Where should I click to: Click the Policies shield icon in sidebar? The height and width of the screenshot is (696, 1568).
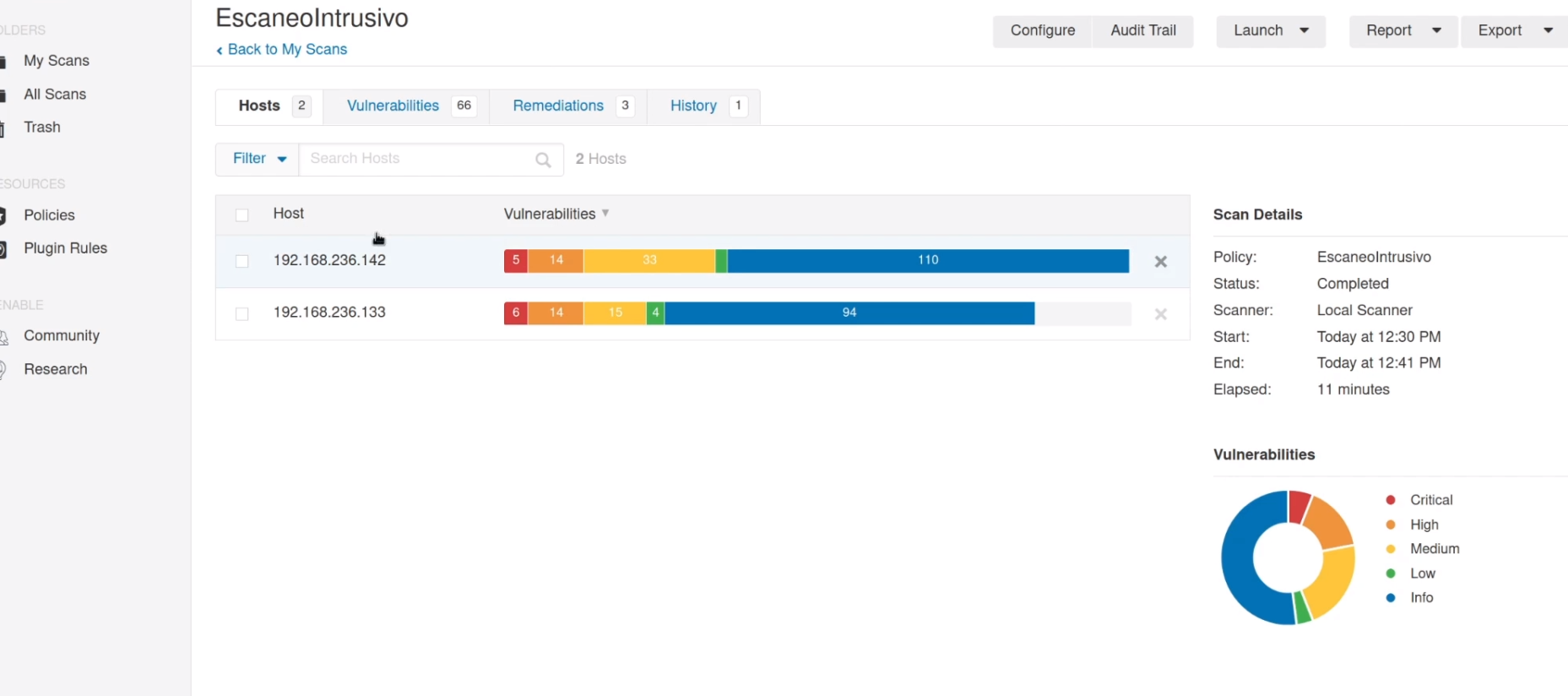(3, 215)
